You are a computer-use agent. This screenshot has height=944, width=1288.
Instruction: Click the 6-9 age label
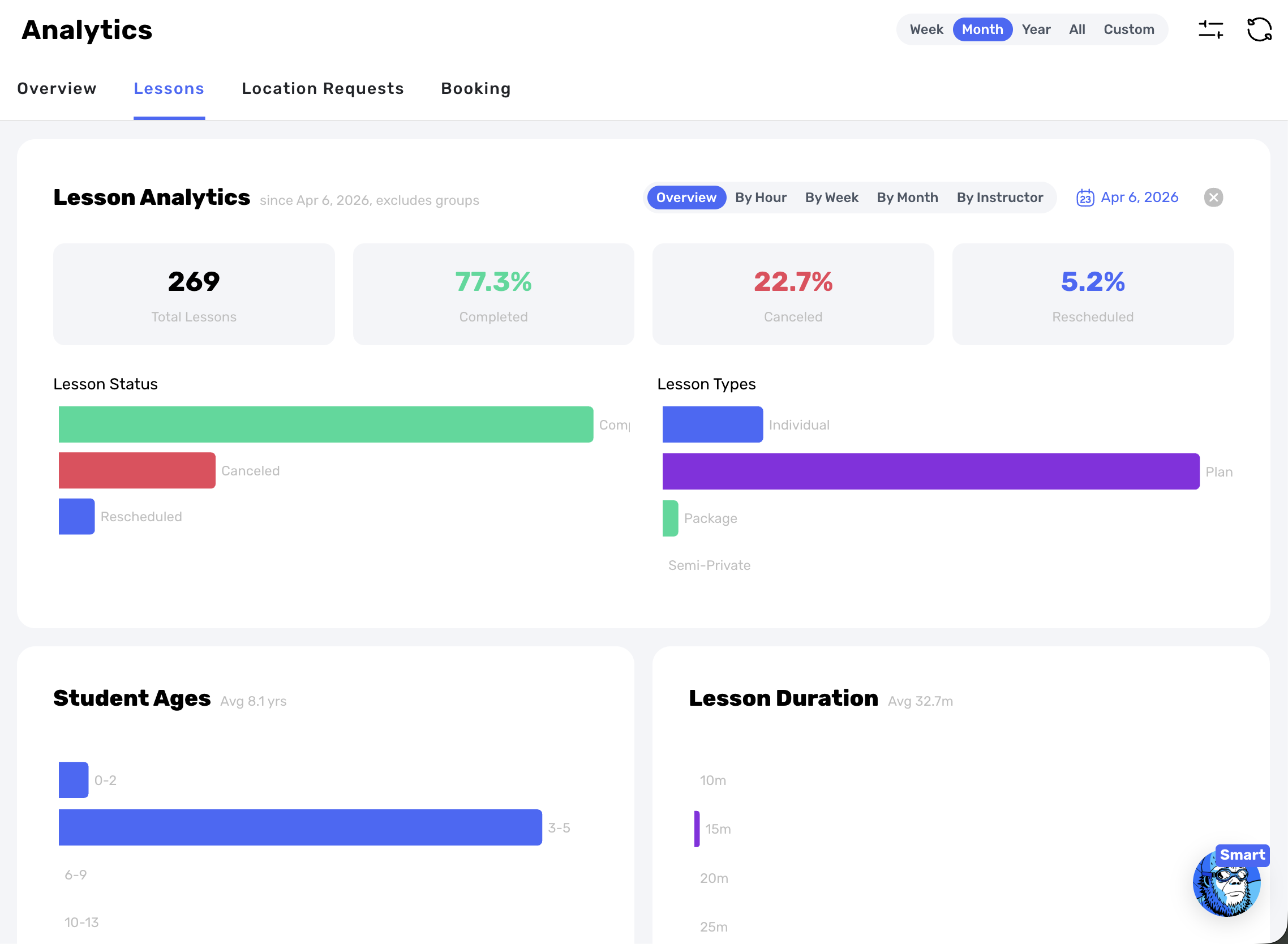[75, 875]
